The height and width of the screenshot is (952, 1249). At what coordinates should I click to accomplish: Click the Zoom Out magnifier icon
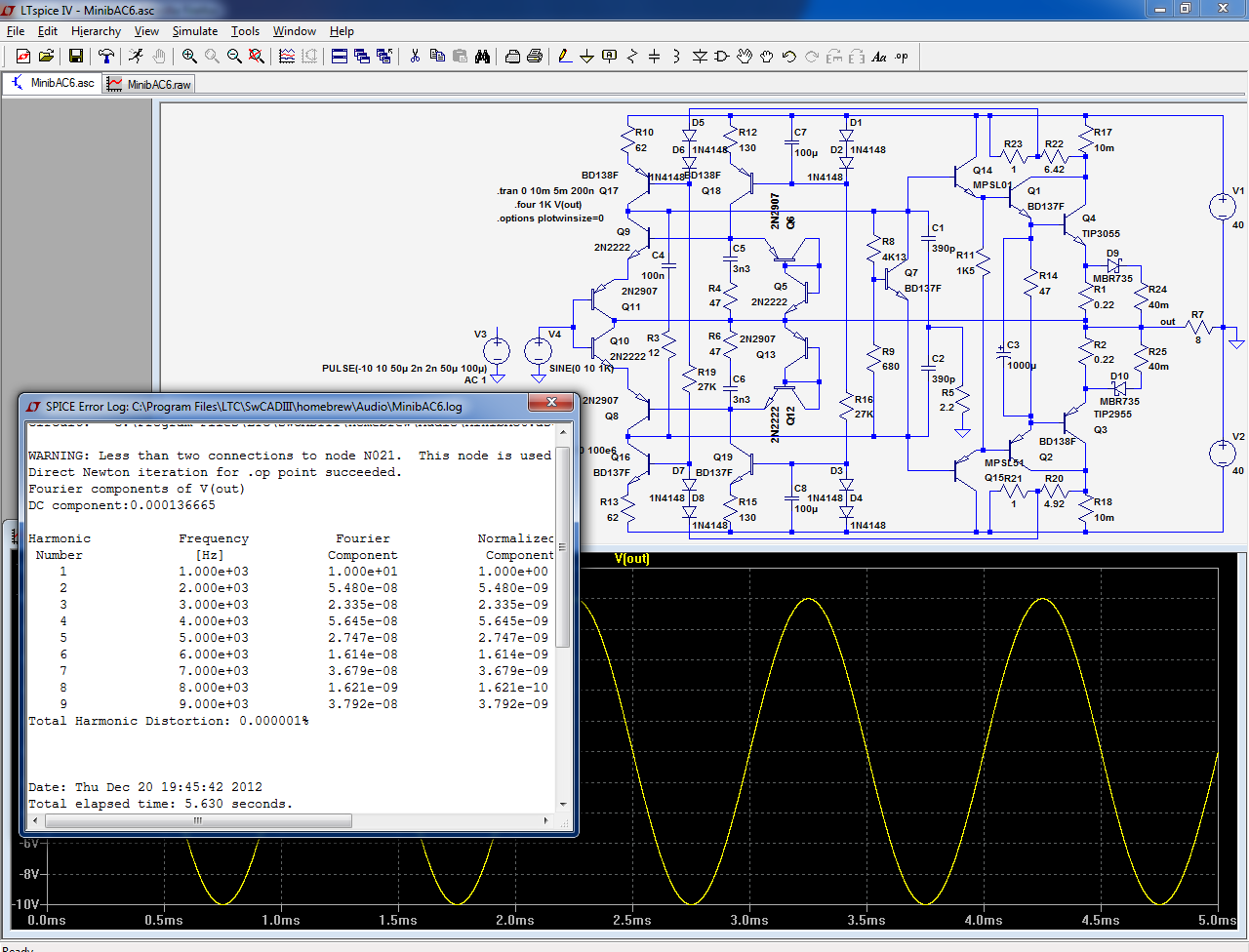click(x=234, y=57)
